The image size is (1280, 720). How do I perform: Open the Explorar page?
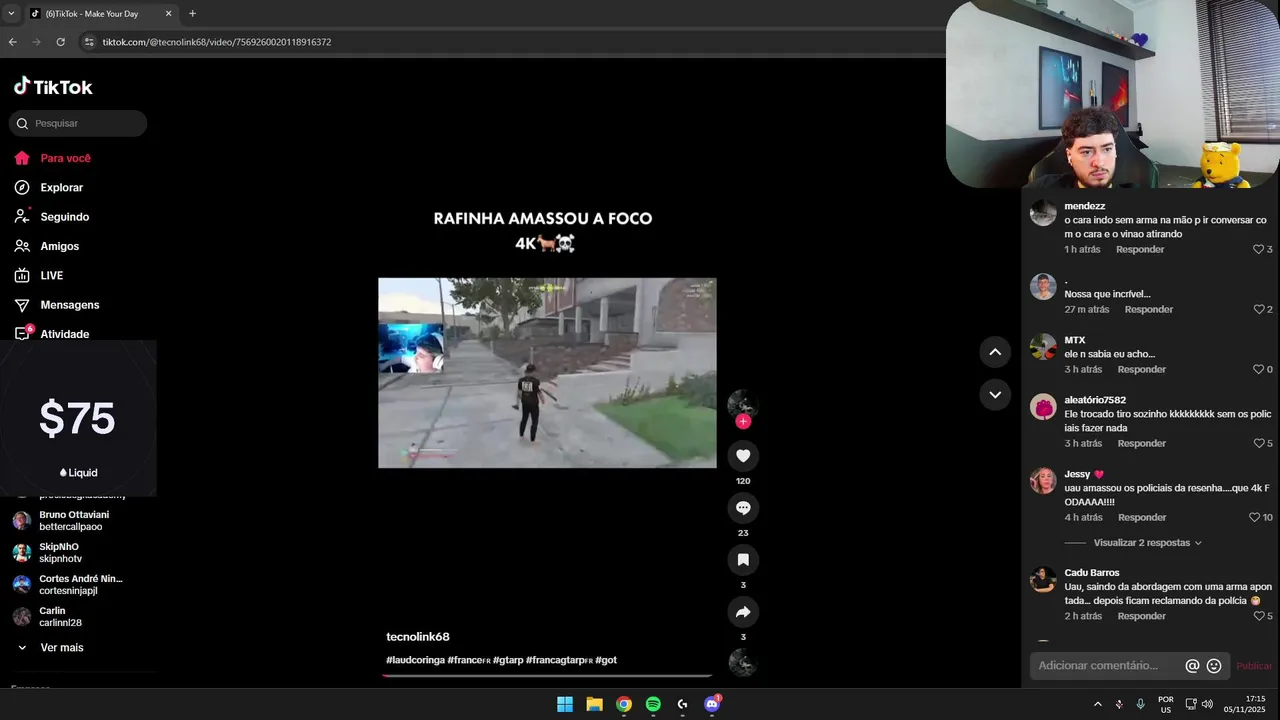48,187
